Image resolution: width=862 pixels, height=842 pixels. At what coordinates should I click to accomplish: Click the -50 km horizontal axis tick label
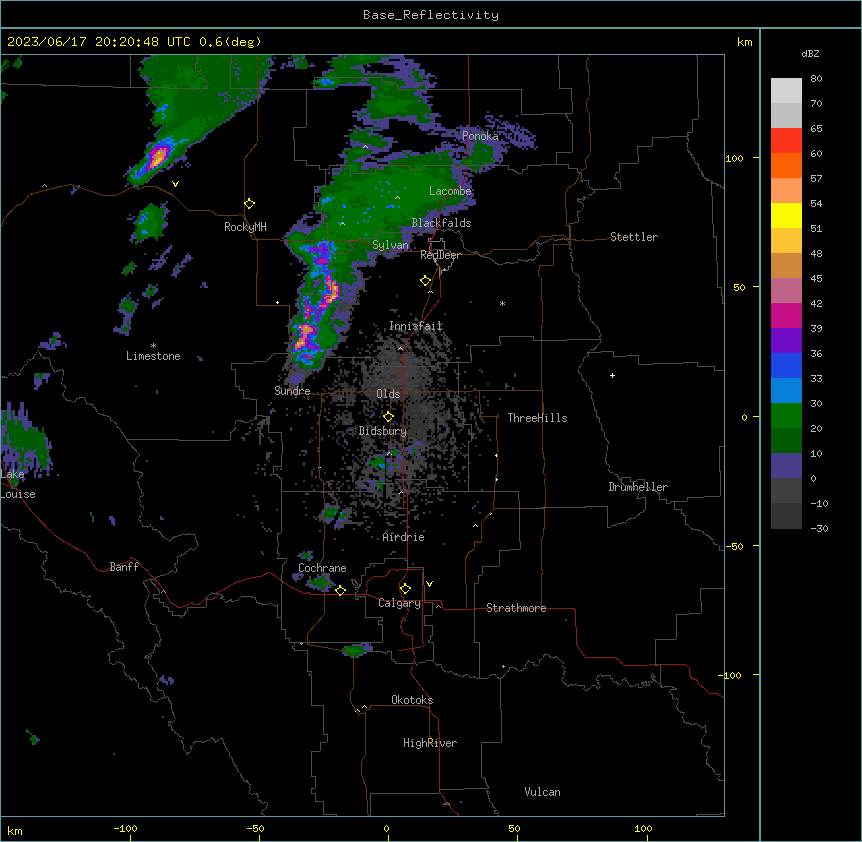tap(256, 828)
